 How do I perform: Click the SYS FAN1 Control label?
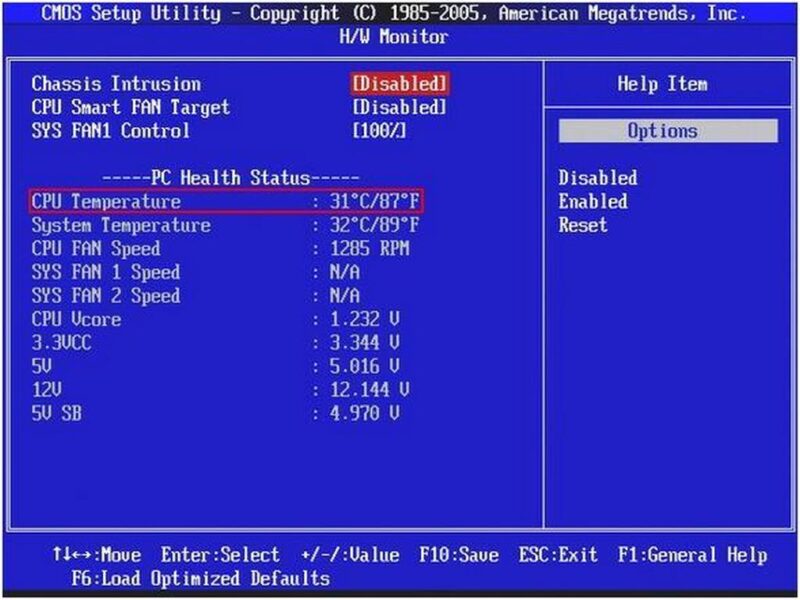[x=111, y=131]
